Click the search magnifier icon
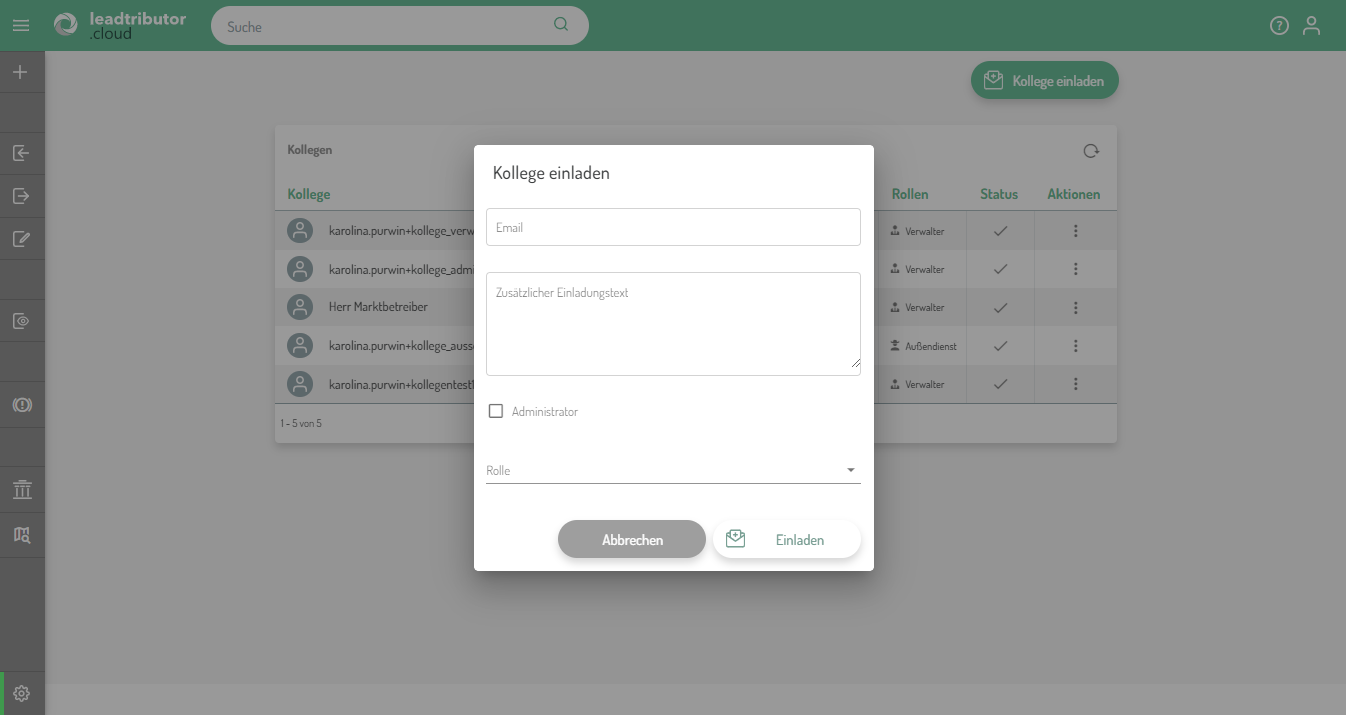This screenshot has width=1346, height=715. coord(561,25)
